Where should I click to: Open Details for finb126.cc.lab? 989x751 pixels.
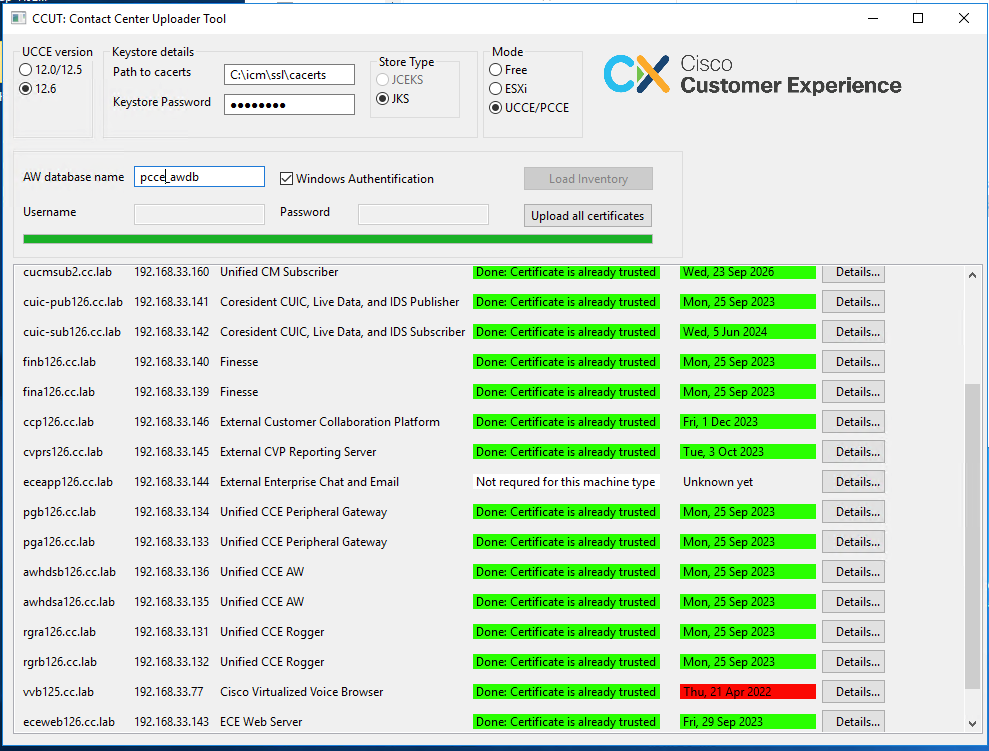853,362
